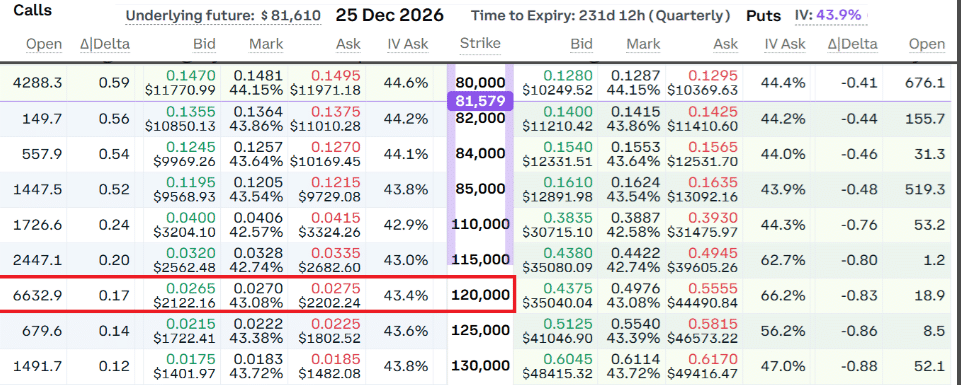
Task: Click the Puts Mark column header
Action: pyautogui.click(x=644, y=44)
